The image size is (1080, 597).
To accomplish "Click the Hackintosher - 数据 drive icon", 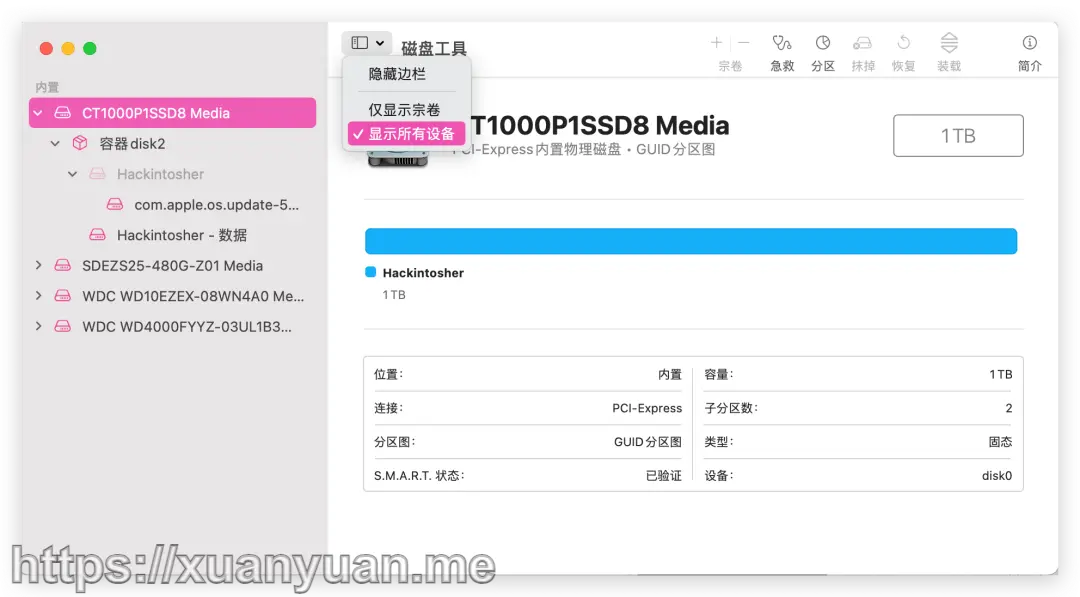I will pos(98,235).
